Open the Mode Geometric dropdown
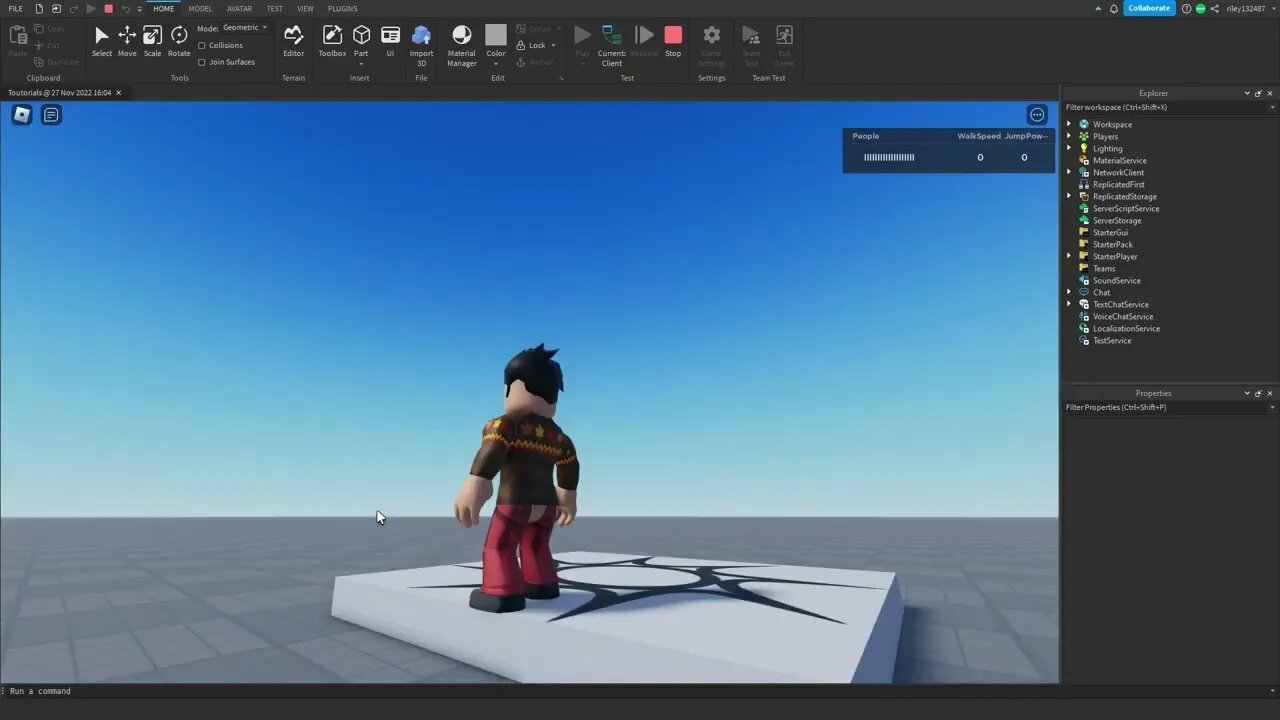 [245, 28]
